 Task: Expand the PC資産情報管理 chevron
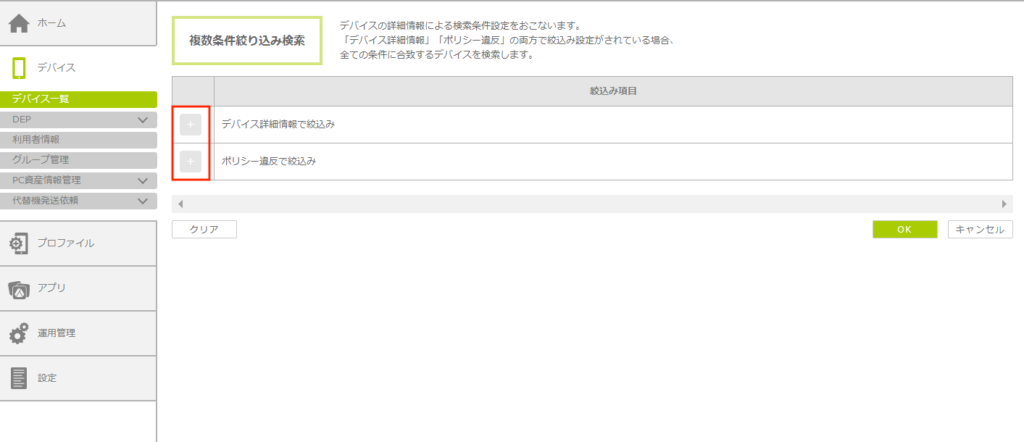143,180
